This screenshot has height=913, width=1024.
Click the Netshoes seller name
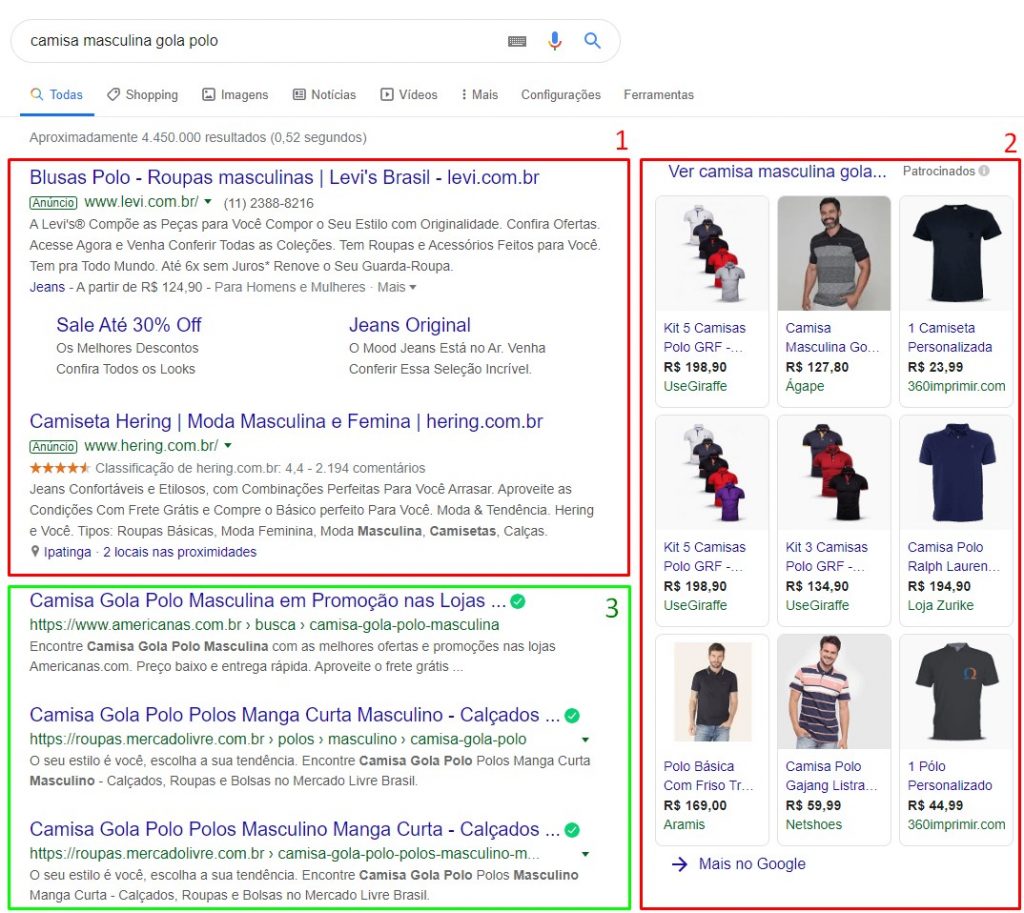point(814,824)
